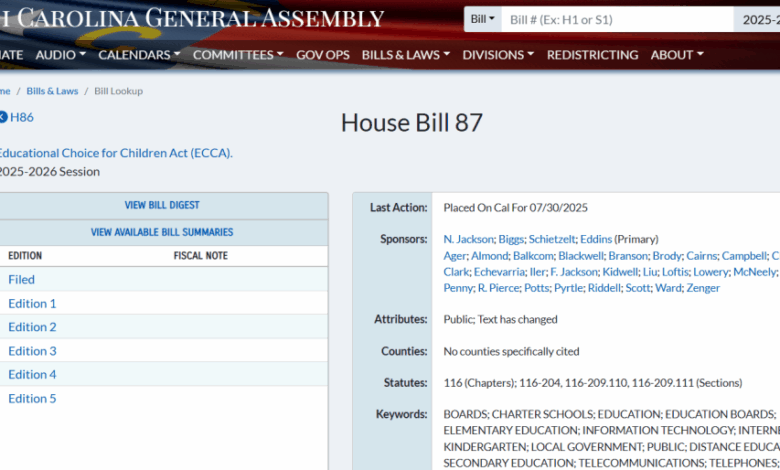780x470 pixels.
Task: Open sponsor Ward's page
Action: click(x=668, y=288)
